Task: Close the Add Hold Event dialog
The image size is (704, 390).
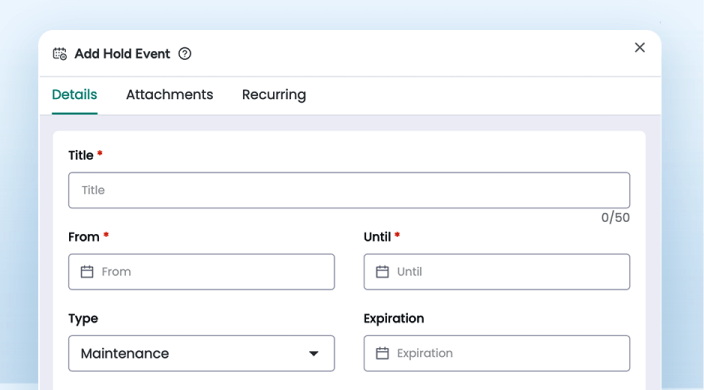Action: [x=640, y=48]
